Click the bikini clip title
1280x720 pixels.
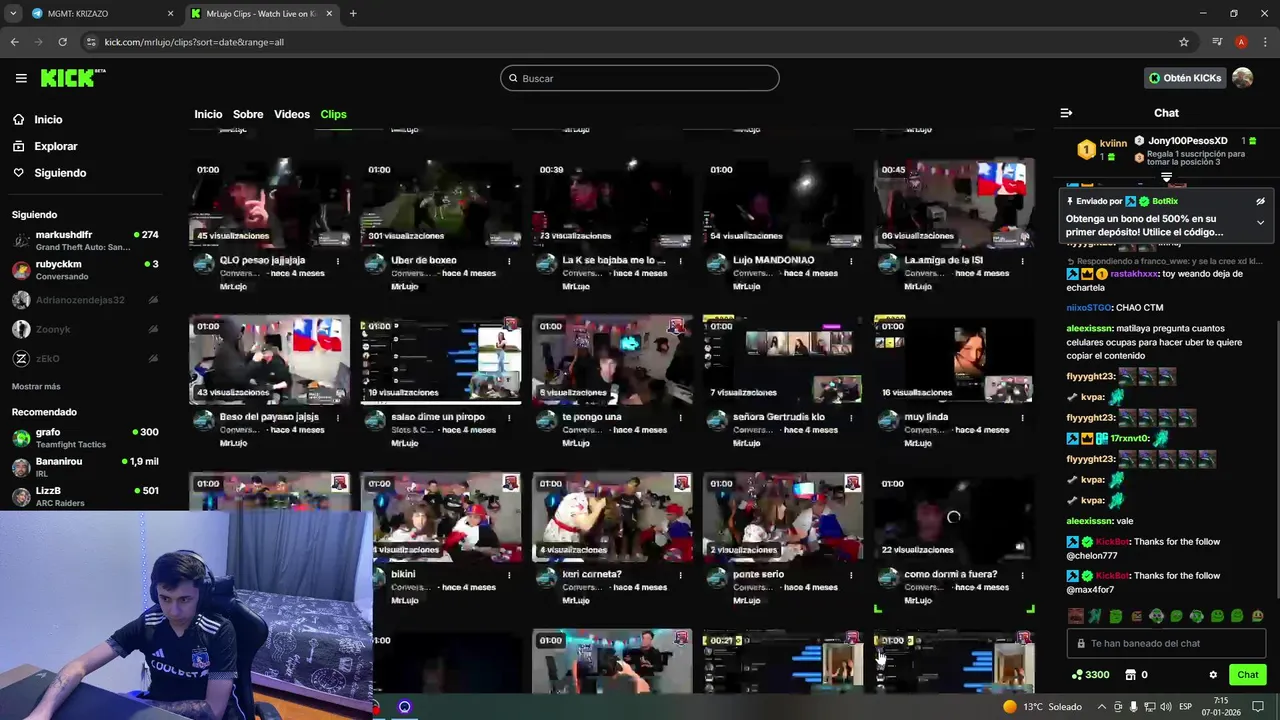[403, 574]
